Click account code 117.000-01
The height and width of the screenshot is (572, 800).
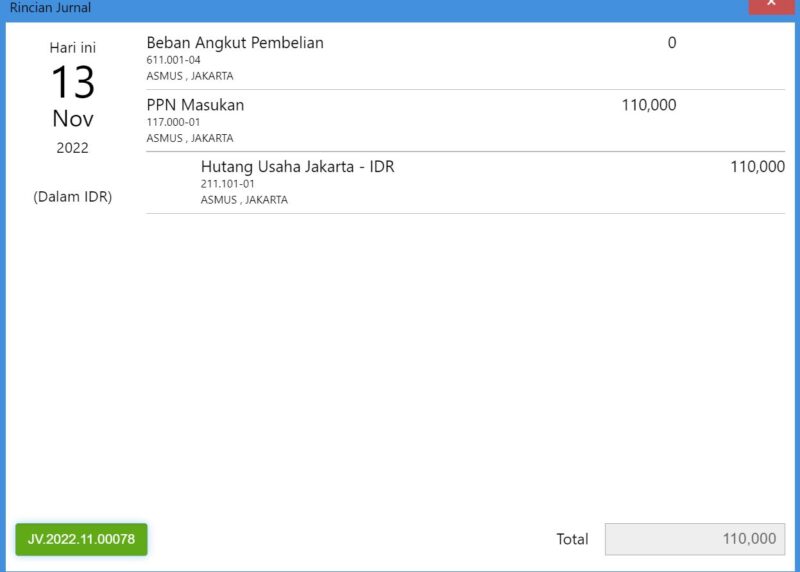click(174, 122)
